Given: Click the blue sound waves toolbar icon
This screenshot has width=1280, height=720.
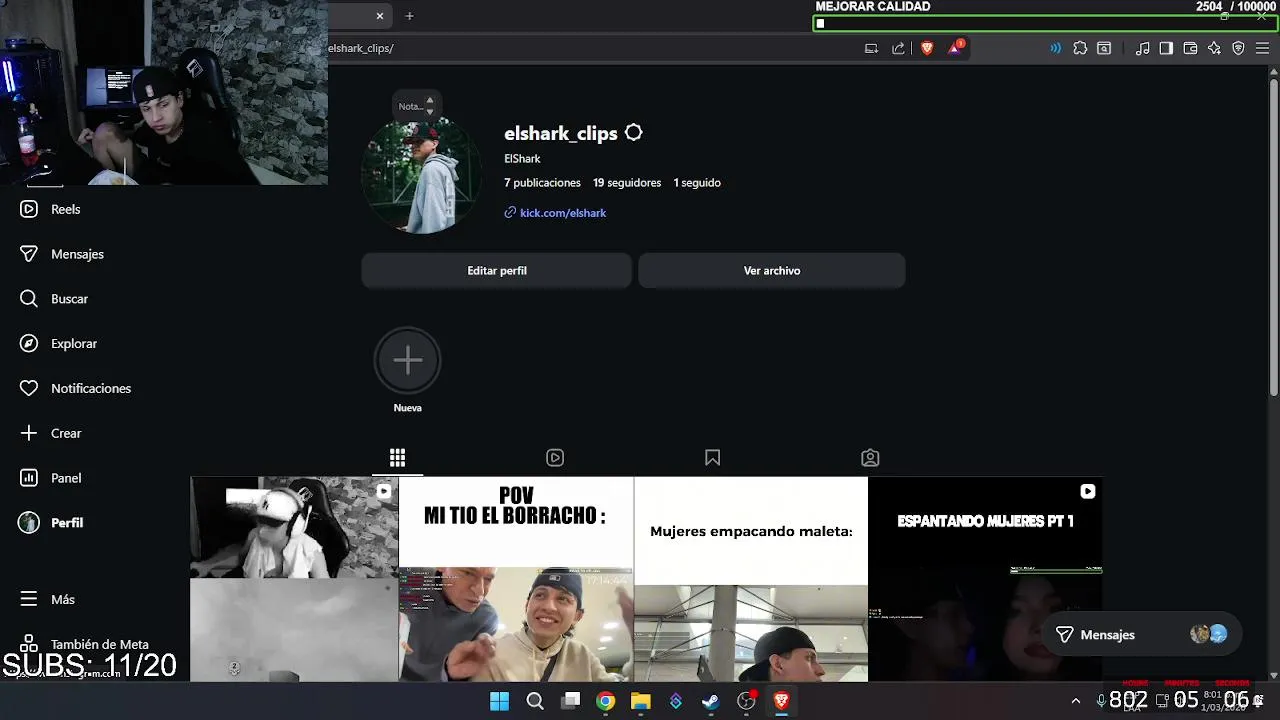Looking at the screenshot, I should tap(1055, 48).
